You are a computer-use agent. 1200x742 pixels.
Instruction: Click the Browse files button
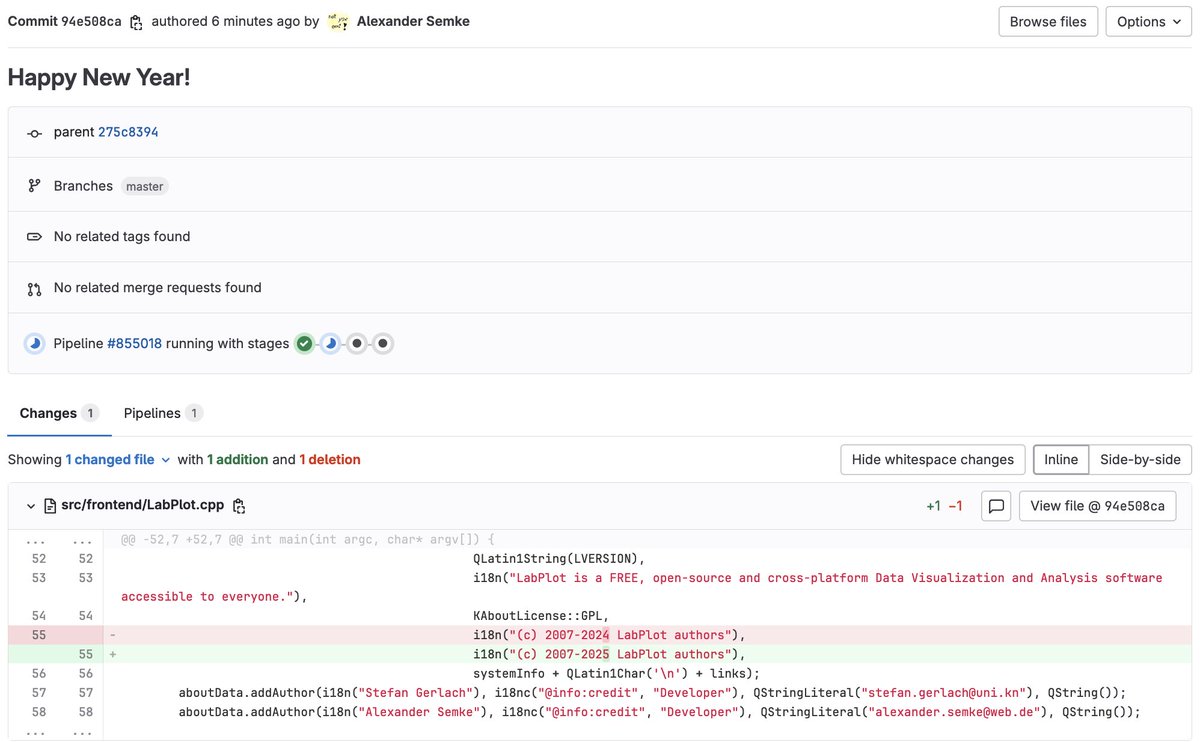(x=1048, y=22)
